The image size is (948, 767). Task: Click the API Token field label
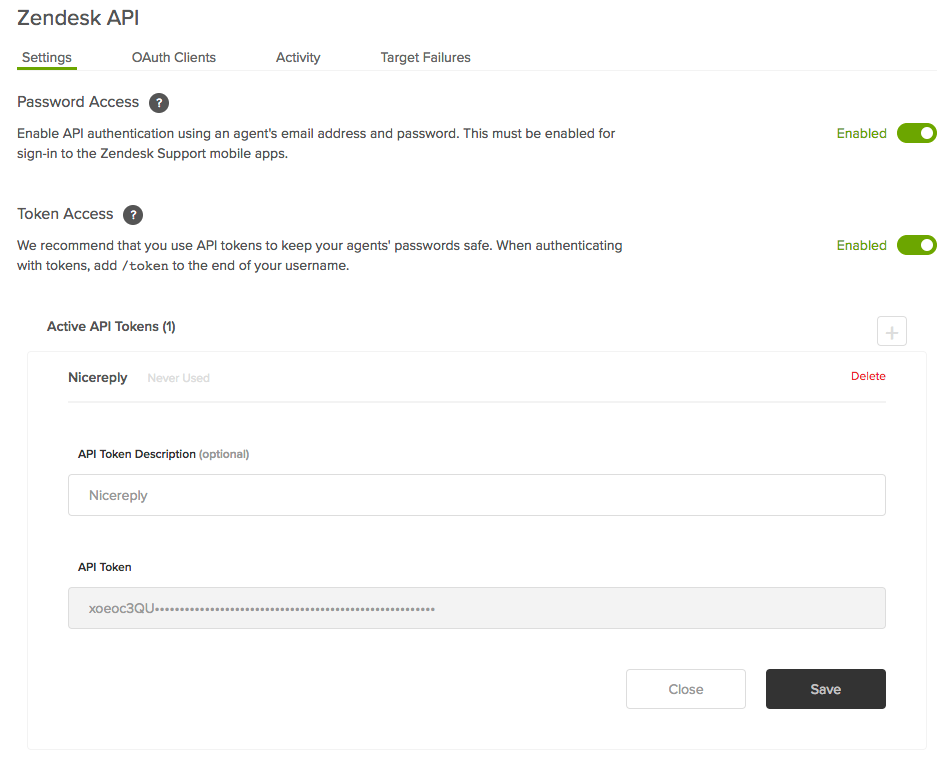pyautogui.click(x=105, y=567)
